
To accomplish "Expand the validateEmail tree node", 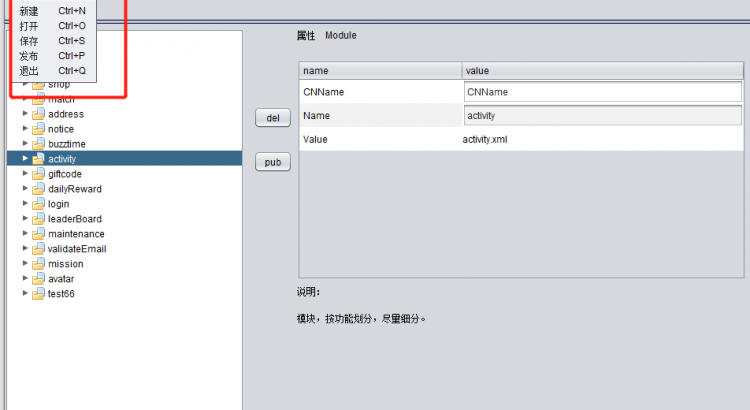I will tap(26, 249).
